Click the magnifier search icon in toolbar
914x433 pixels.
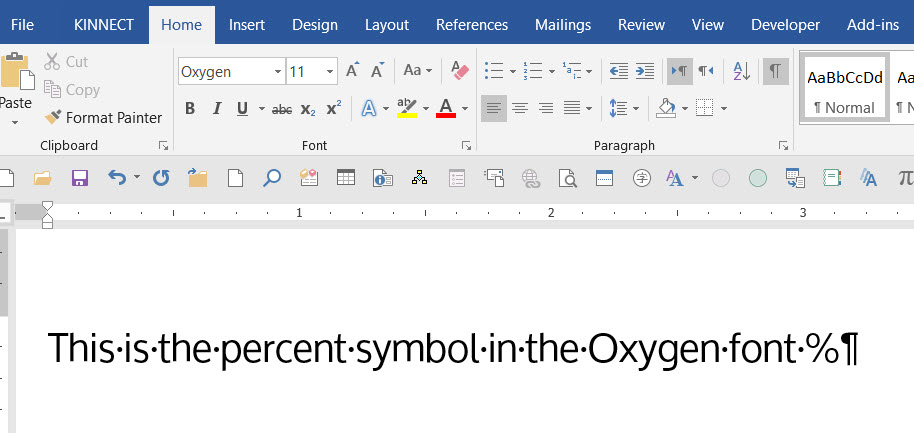(272, 178)
